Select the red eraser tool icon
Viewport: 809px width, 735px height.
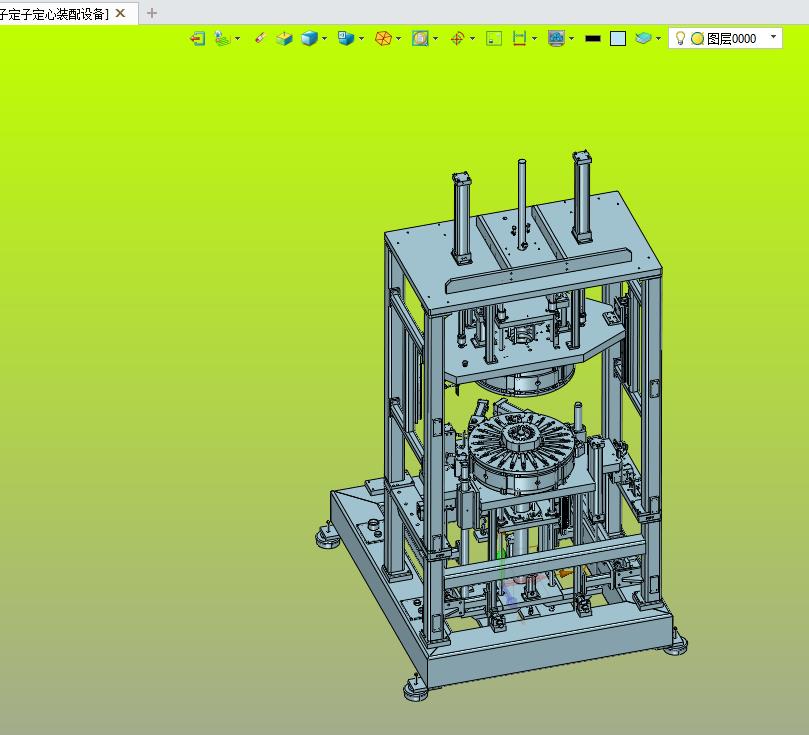(260, 39)
